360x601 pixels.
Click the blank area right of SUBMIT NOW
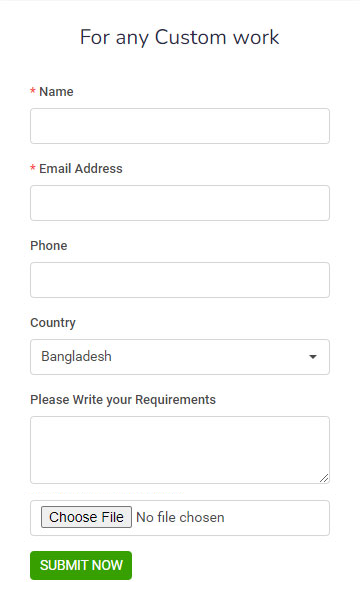(x=230, y=565)
